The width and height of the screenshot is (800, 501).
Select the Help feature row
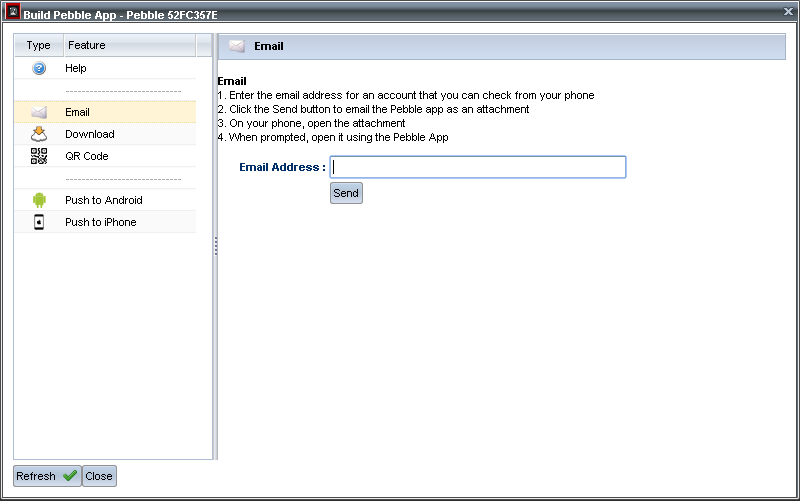click(x=105, y=68)
